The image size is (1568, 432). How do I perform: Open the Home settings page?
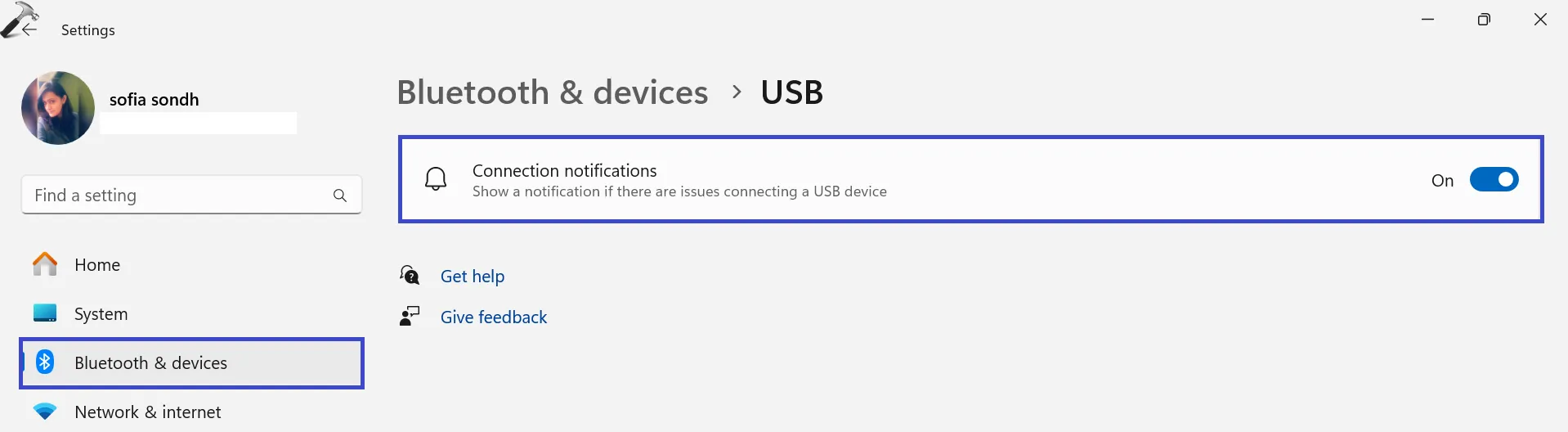tap(97, 265)
